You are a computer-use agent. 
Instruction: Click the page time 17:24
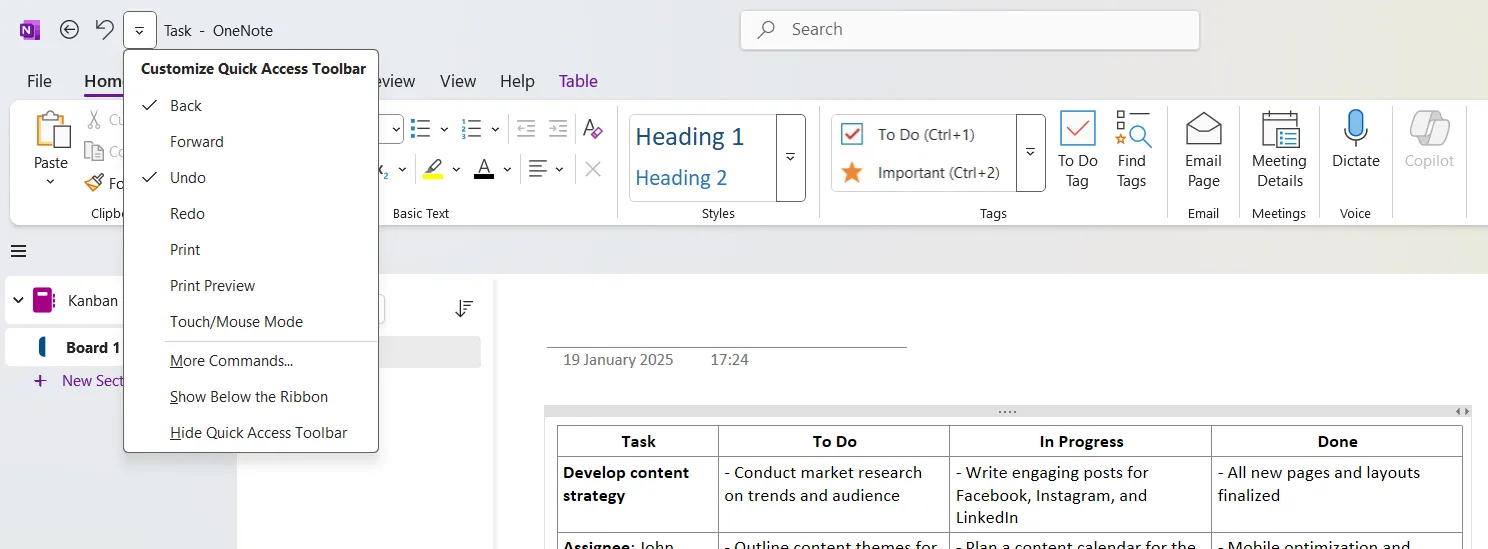[729, 360]
